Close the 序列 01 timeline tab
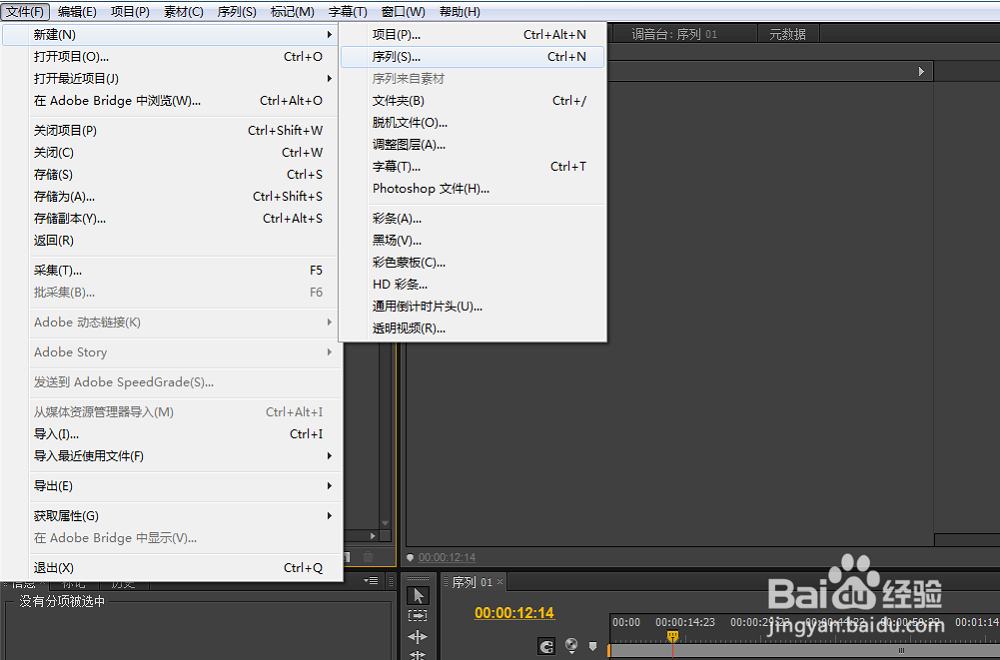Screen dimensions: 1000x660 coord(500,582)
